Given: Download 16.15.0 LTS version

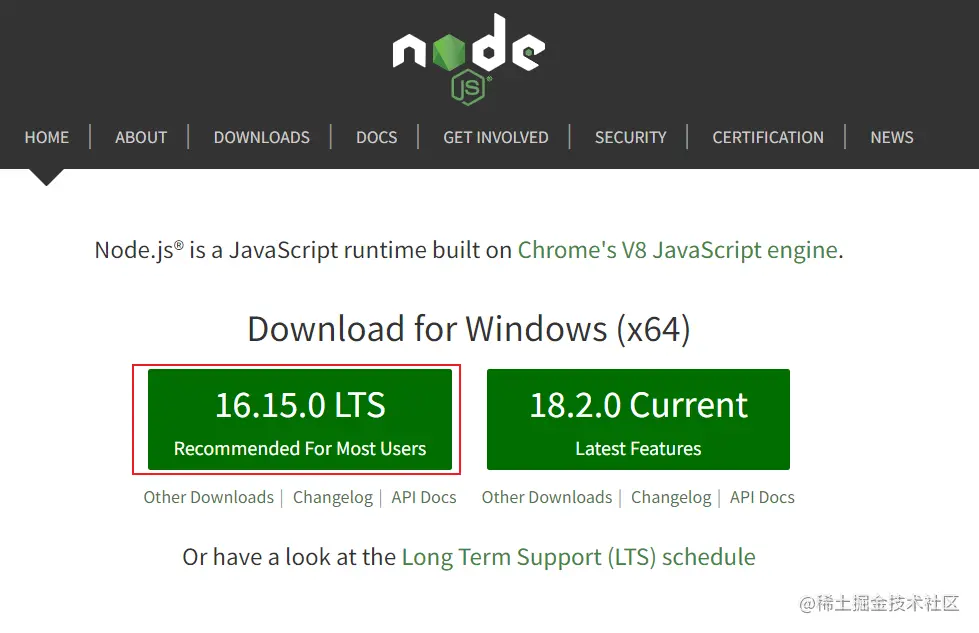Looking at the screenshot, I should pyautogui.click(x=300, y=420).
